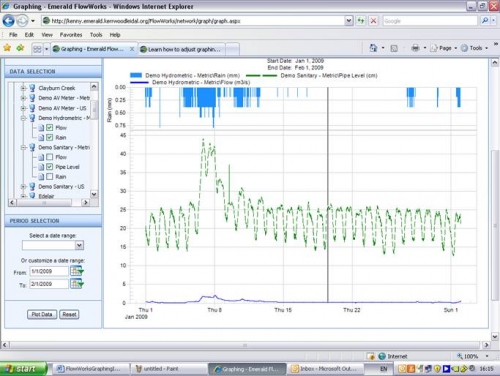The image size is (500, 376).
Task: Click the Home toolbar icon
Action: pos(373,48)
